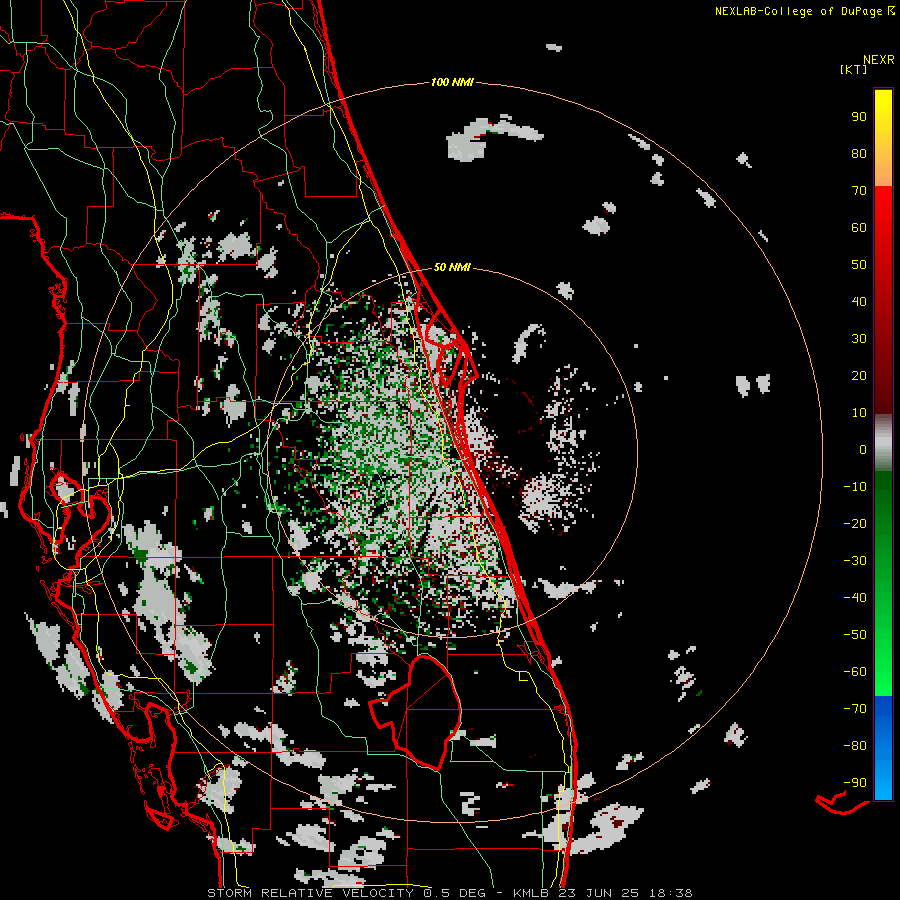
Task: Click the -10 value on velocity scale
Action: [855, 487]
